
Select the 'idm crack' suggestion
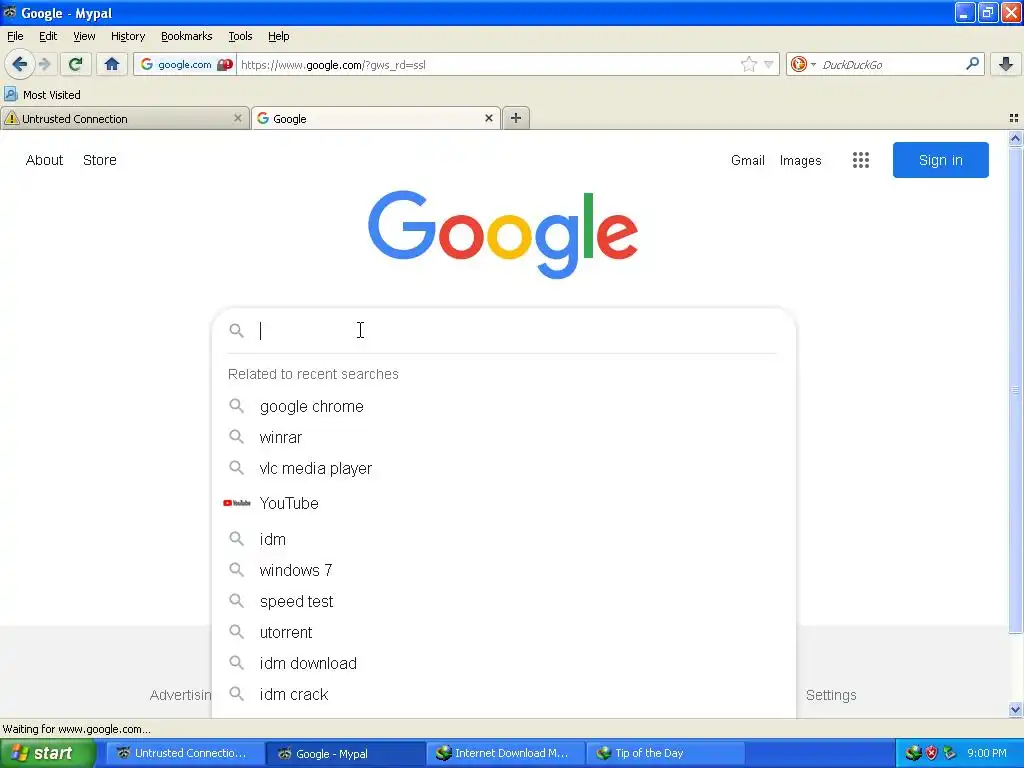click(x=504, y=694)
